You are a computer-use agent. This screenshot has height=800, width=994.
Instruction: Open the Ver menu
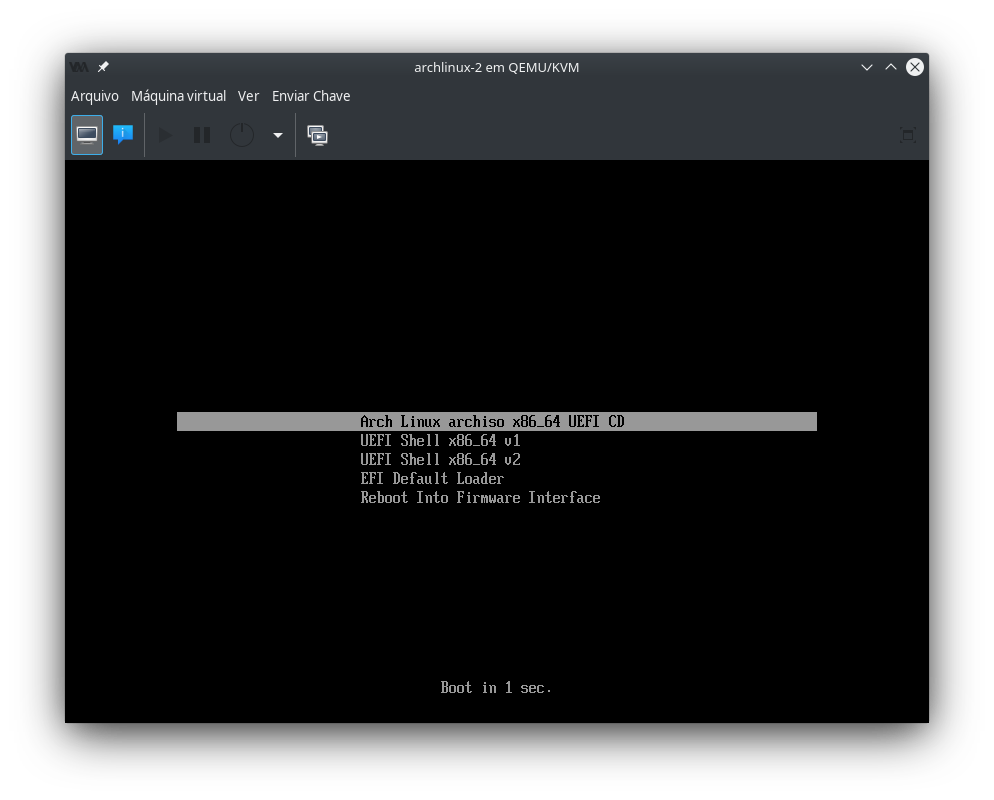coord(248,96)
